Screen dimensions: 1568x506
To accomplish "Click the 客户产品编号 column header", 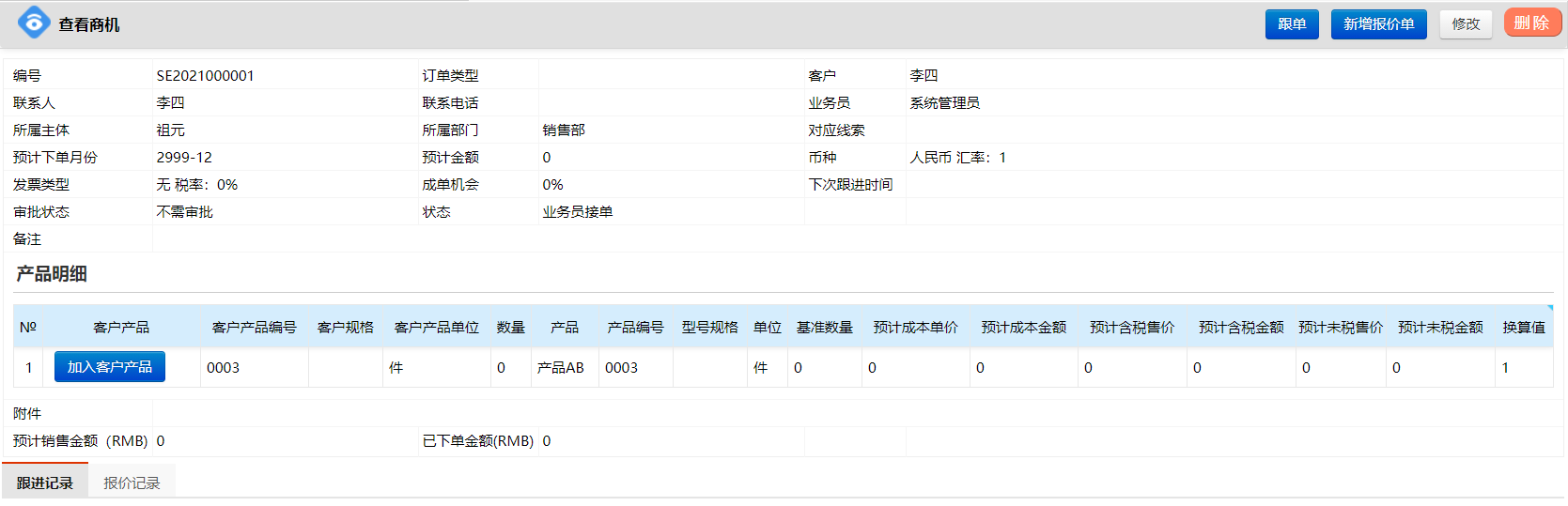I will [254, 328].
